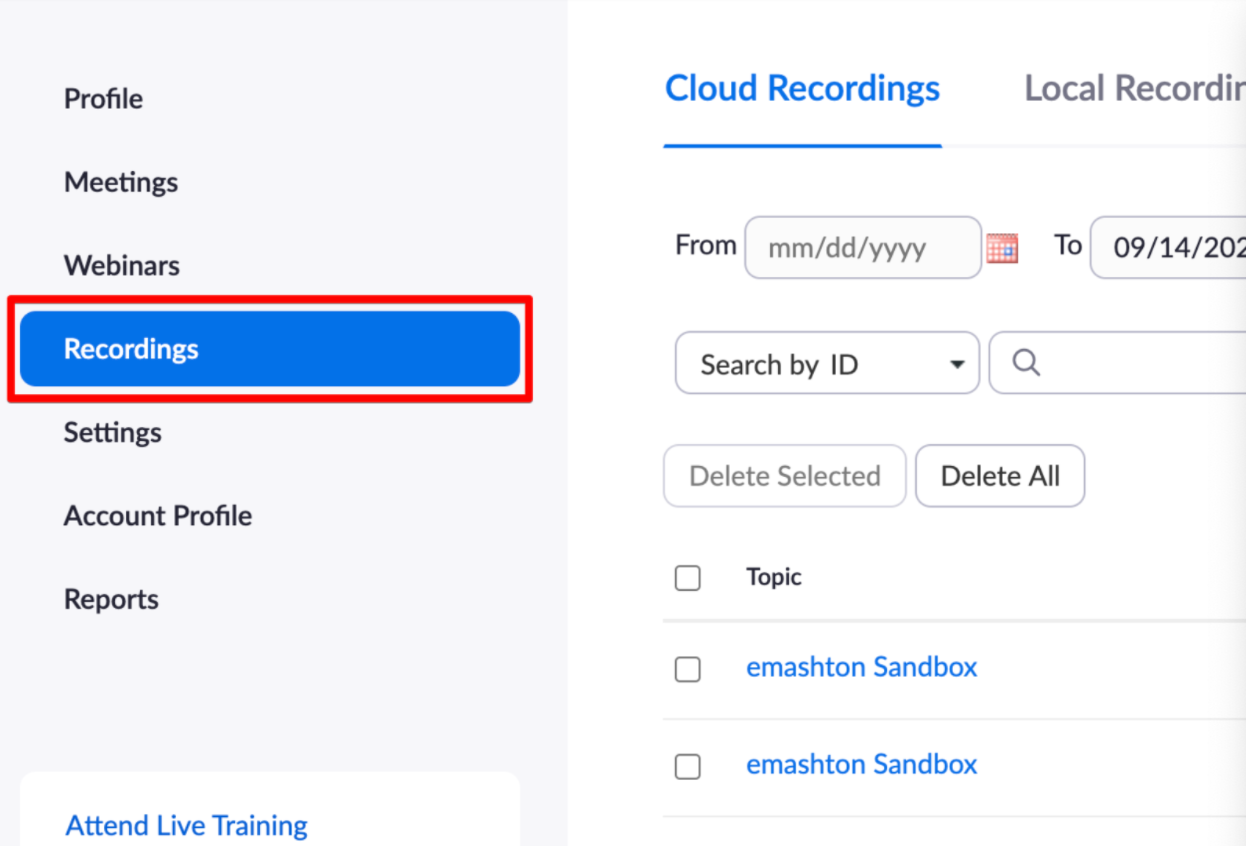Open Profile in the sidebar

click(x=103, y=99)
